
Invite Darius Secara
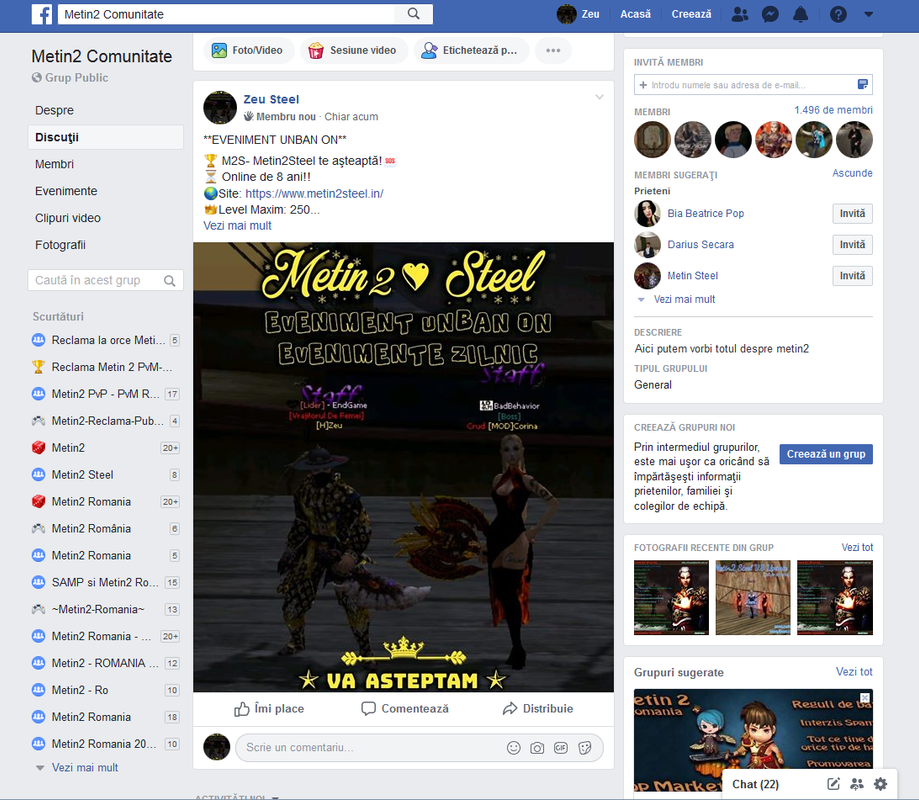[852, 244]
